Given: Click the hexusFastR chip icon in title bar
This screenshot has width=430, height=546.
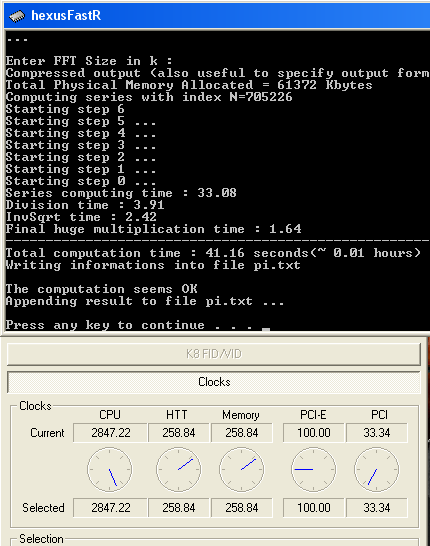Looking at the screenshot, I should pos(17,16).
